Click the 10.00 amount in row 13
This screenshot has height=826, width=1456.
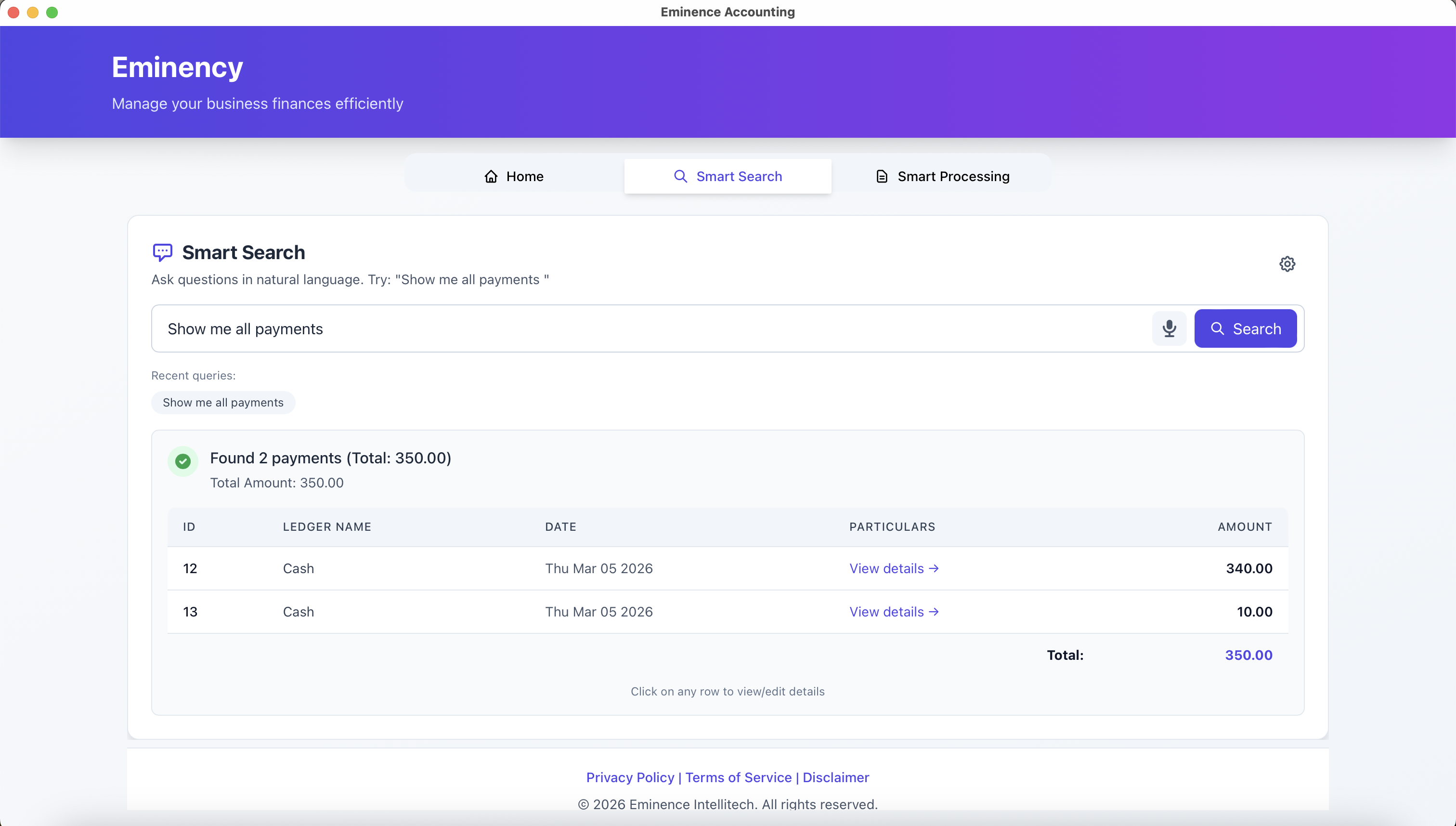pos(1254,612)
